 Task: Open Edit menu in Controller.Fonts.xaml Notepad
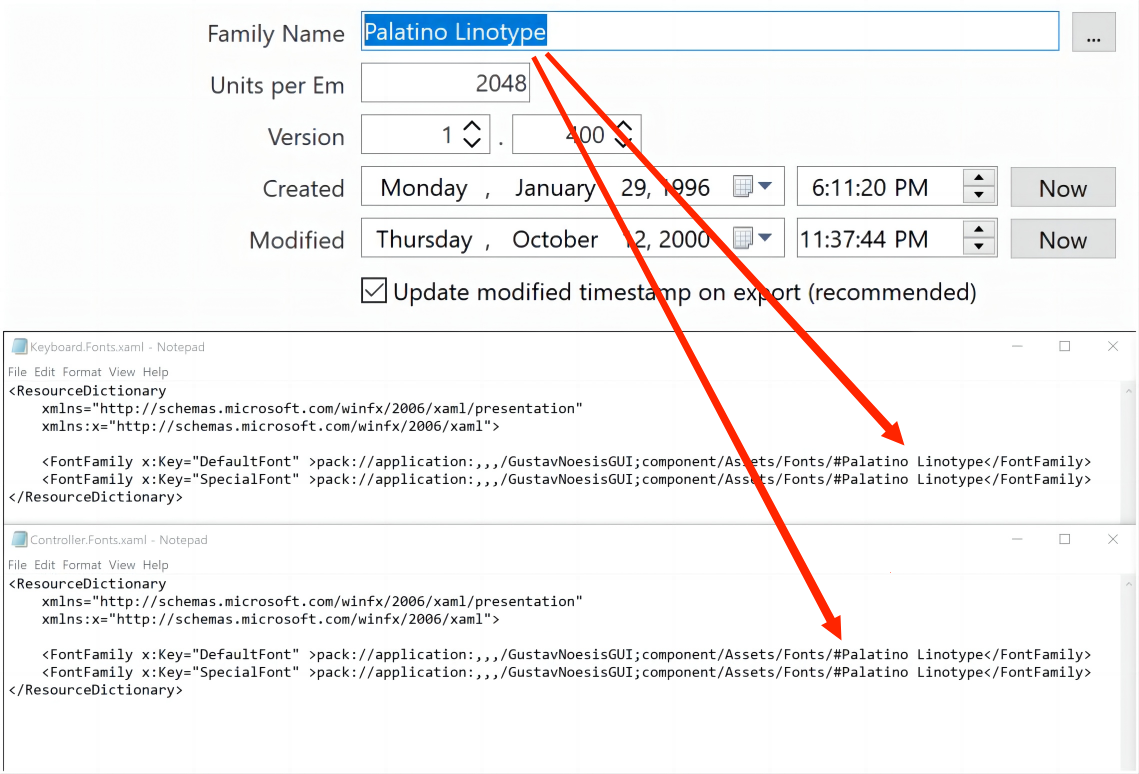[44, 565]
